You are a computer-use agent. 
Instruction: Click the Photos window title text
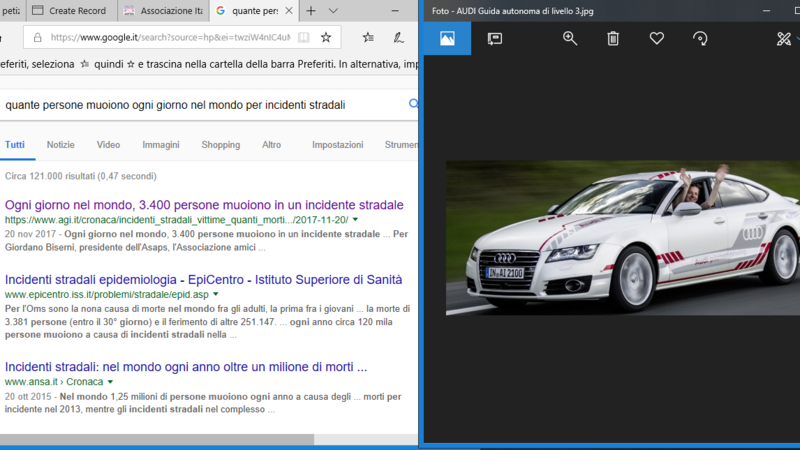pyautogui.click(x=512, y=11)
